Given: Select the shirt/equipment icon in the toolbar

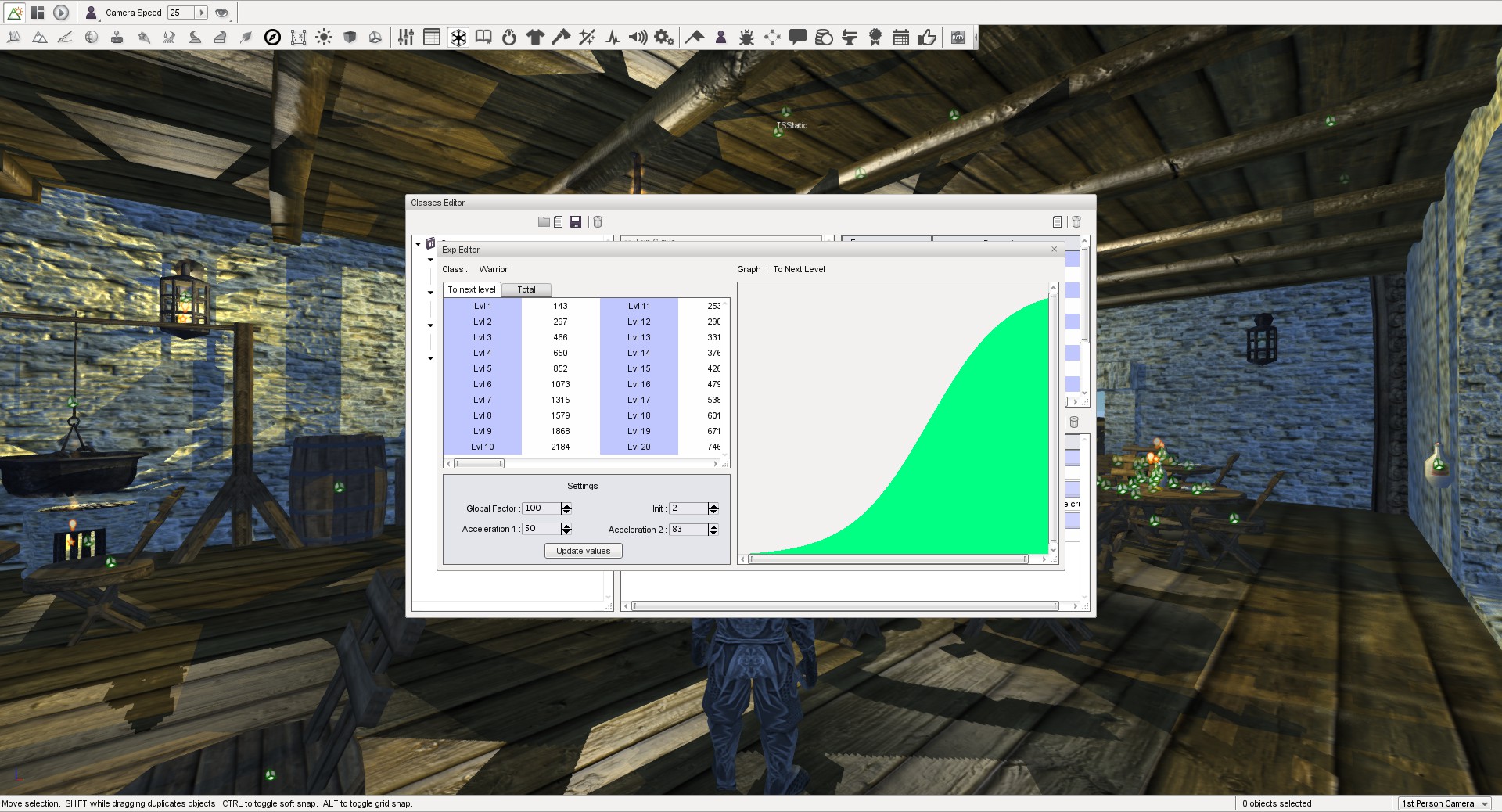Looking at the screenshot, I should point(535,37).
